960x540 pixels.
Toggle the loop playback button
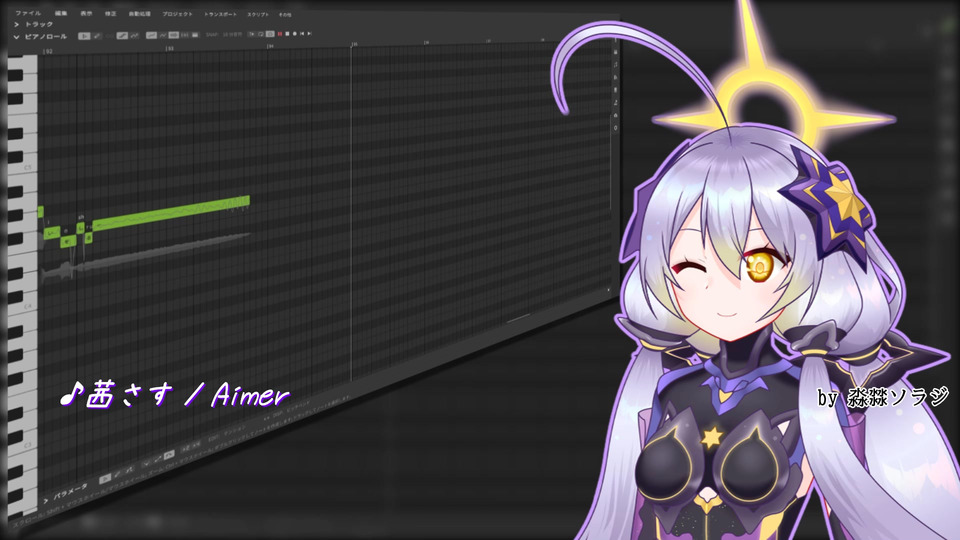[261, 34]
